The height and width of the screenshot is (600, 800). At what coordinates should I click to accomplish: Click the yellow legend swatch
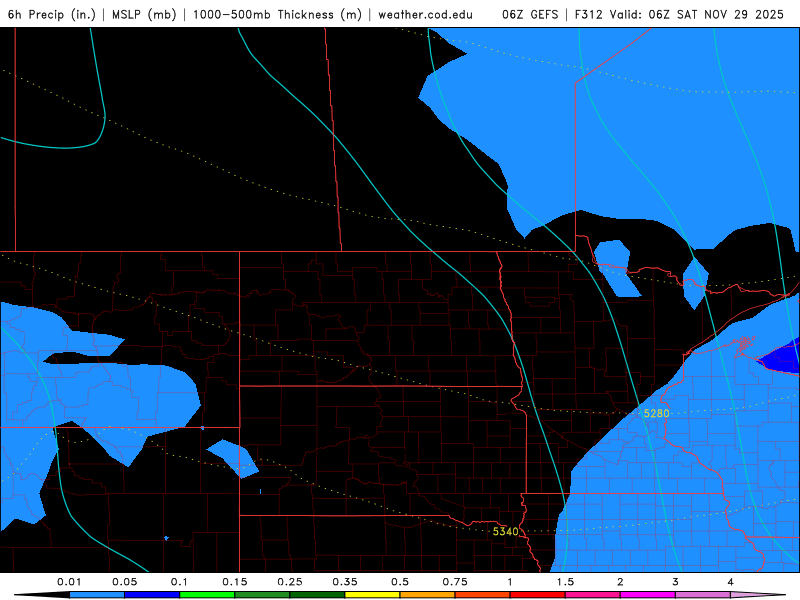tap(372, 595)
